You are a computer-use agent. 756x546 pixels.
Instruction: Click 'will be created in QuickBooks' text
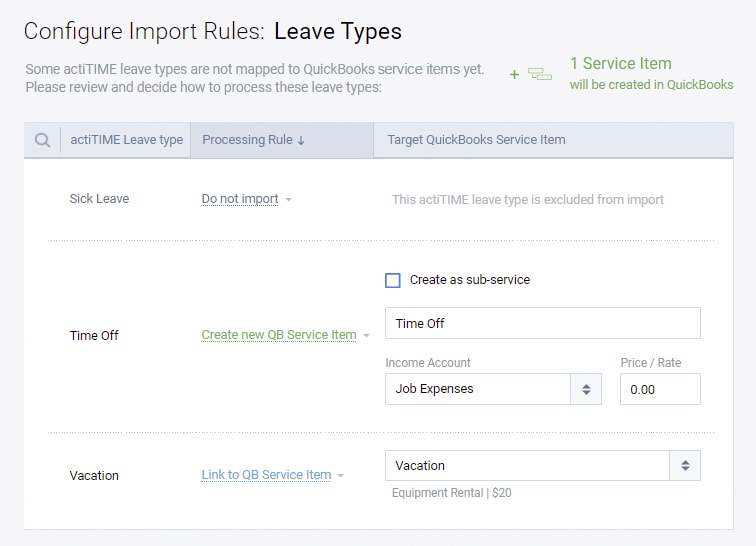[651, 84]
